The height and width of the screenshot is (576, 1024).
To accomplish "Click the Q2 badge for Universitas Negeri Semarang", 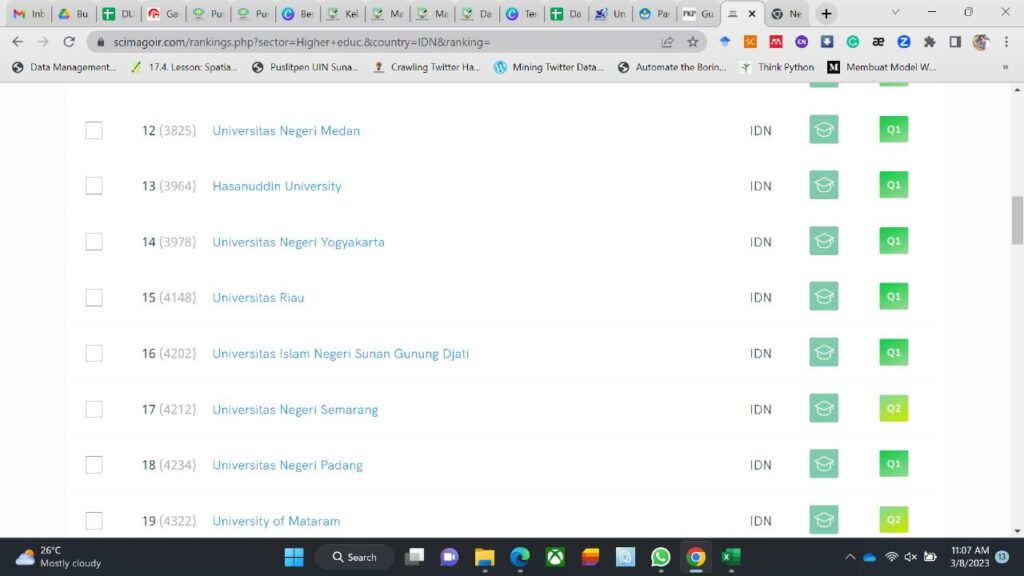I will [x=893, y=409].
